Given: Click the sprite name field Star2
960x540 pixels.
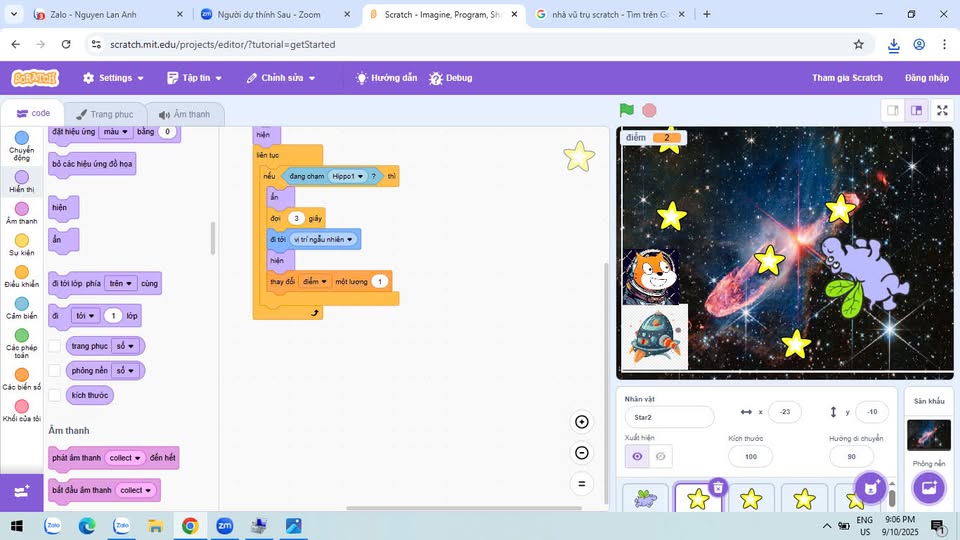Looking at the screenshot, I should tap(669, 417).
